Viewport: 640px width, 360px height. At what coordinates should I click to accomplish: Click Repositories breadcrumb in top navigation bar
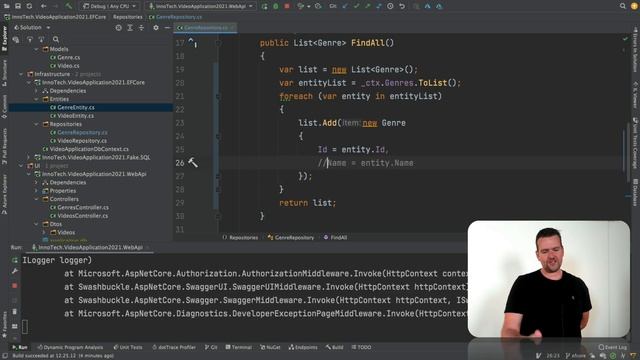point(128,17)
